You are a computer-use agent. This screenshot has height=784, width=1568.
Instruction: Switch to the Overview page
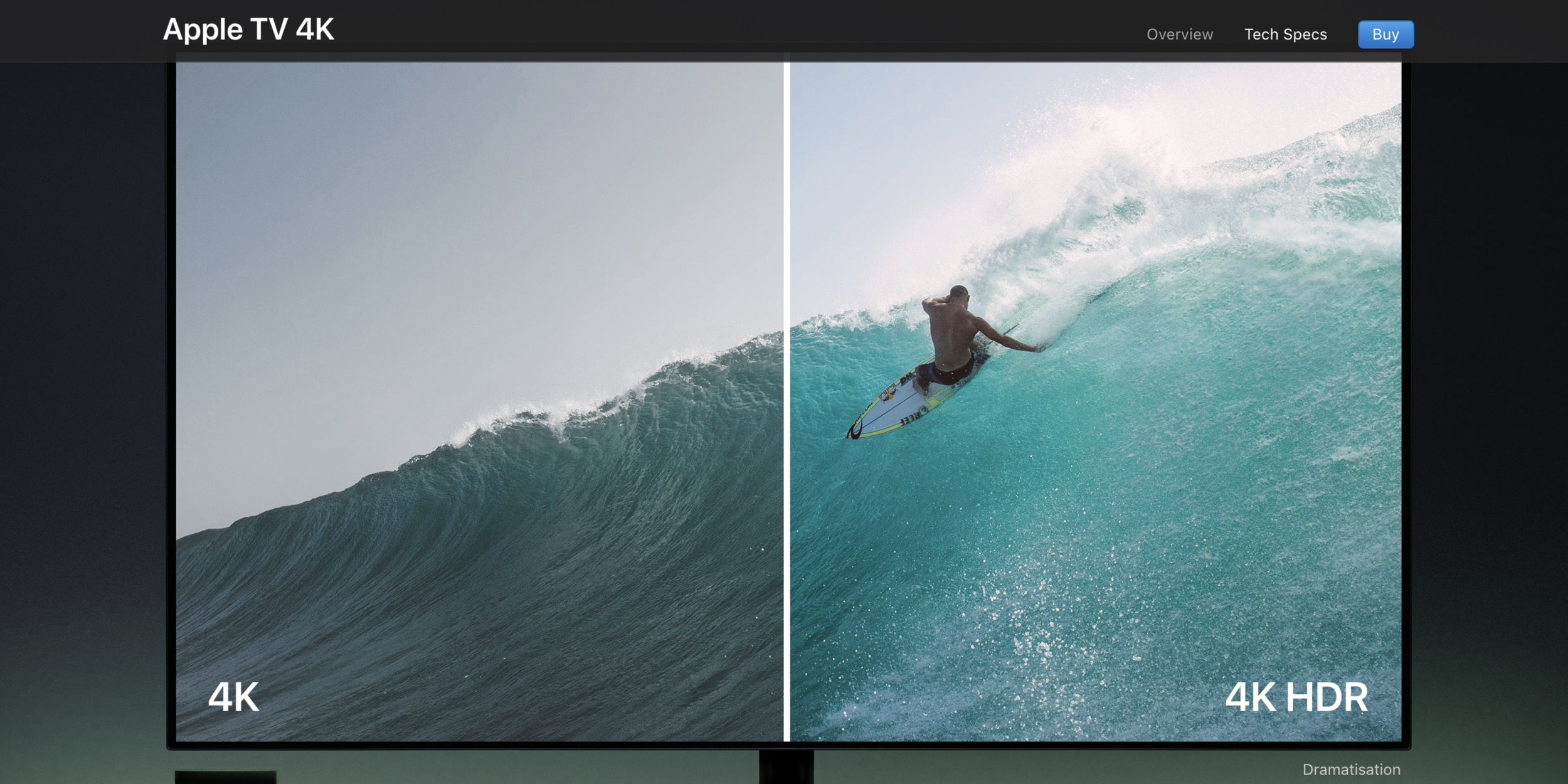[x=1179, y=34]
